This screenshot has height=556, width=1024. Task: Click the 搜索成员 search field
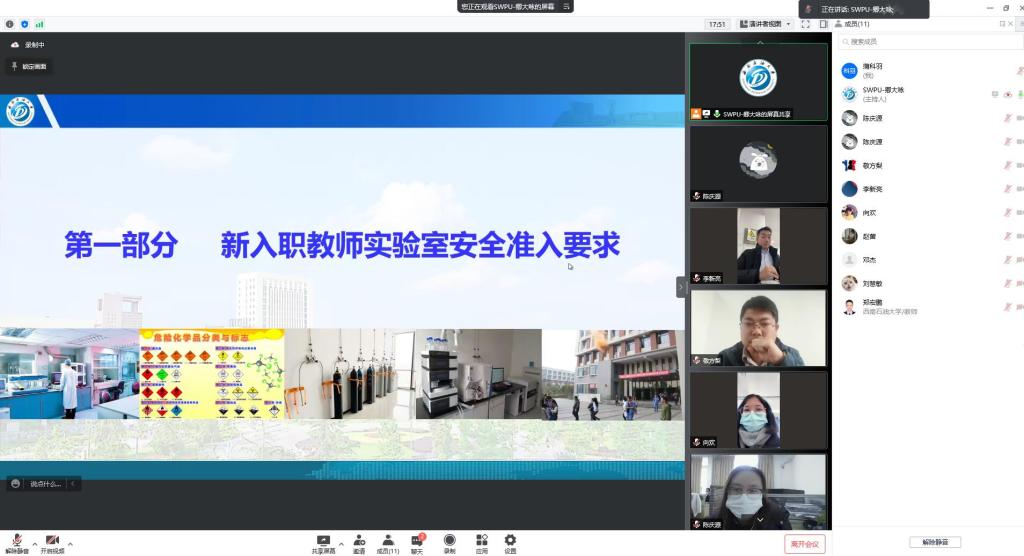[x=930, y=42]
